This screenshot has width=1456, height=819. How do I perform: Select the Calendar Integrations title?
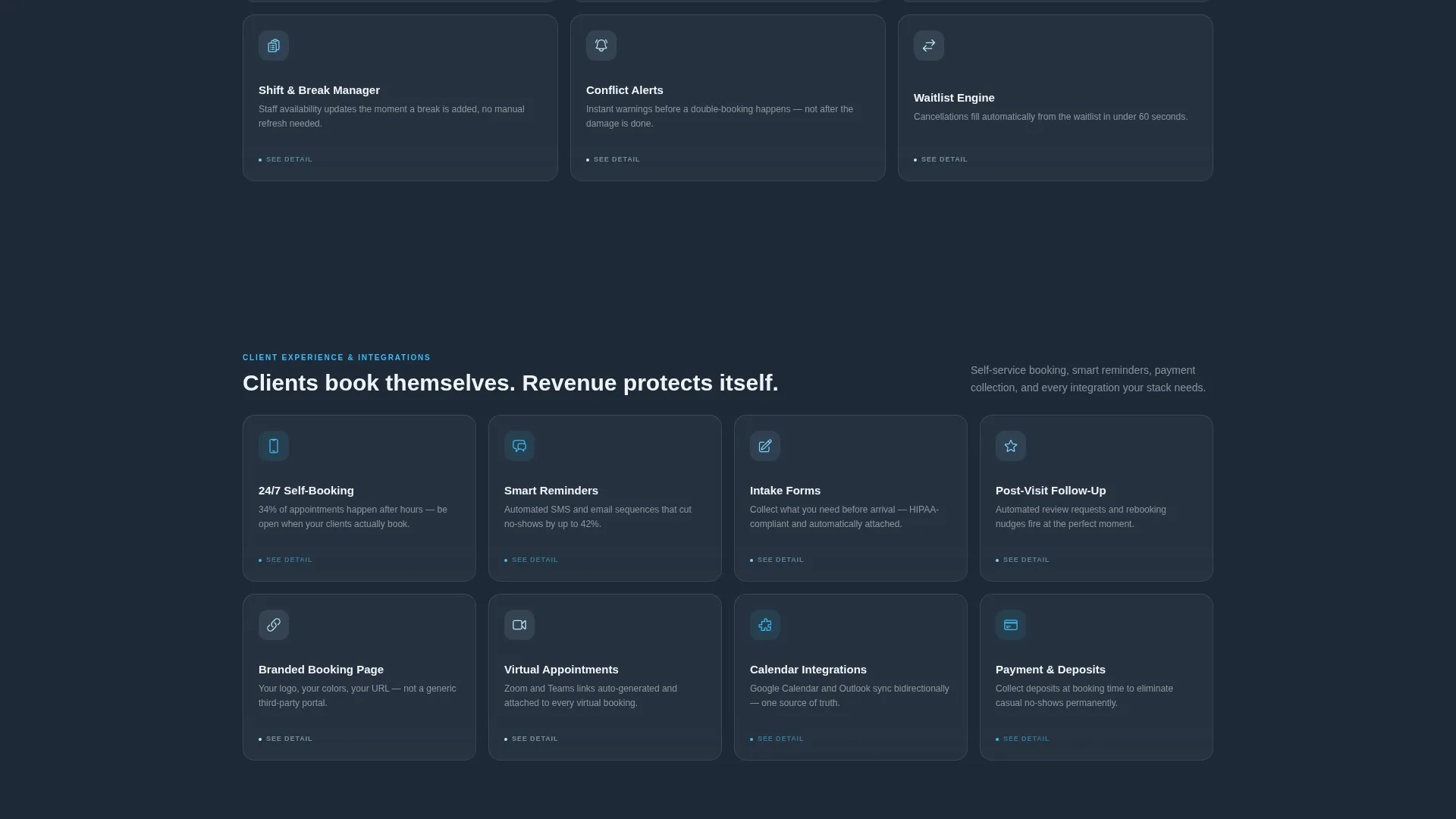click(808, 670)
